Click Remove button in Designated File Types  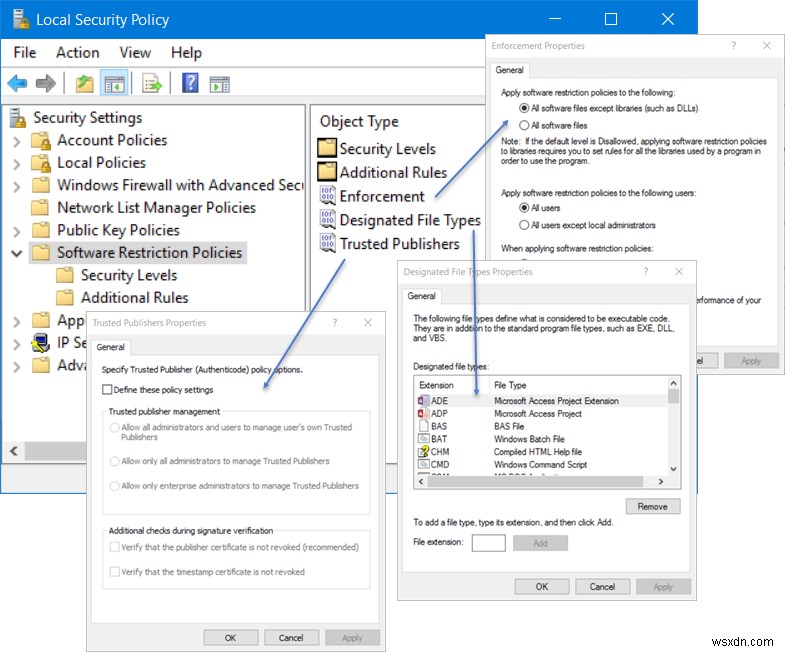pos(653,506)
